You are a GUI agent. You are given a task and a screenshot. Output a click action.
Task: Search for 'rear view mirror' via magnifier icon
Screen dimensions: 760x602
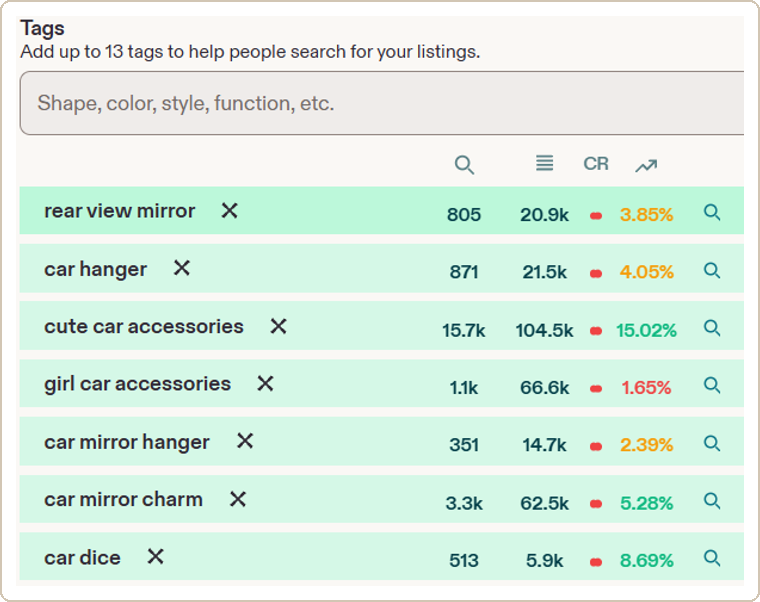coord(712,212)
